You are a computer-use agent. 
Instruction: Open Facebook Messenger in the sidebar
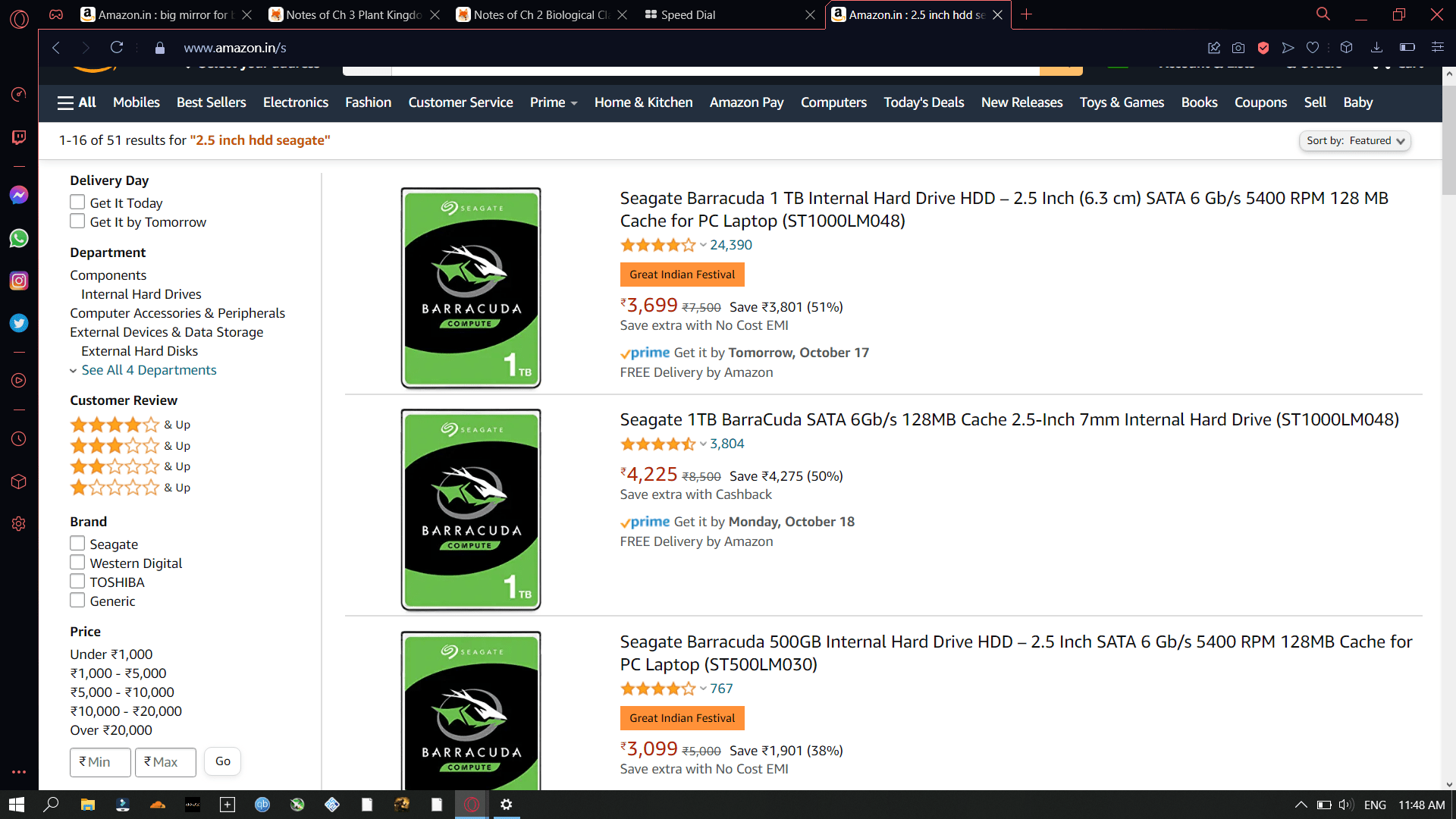(x=19, y=195)
